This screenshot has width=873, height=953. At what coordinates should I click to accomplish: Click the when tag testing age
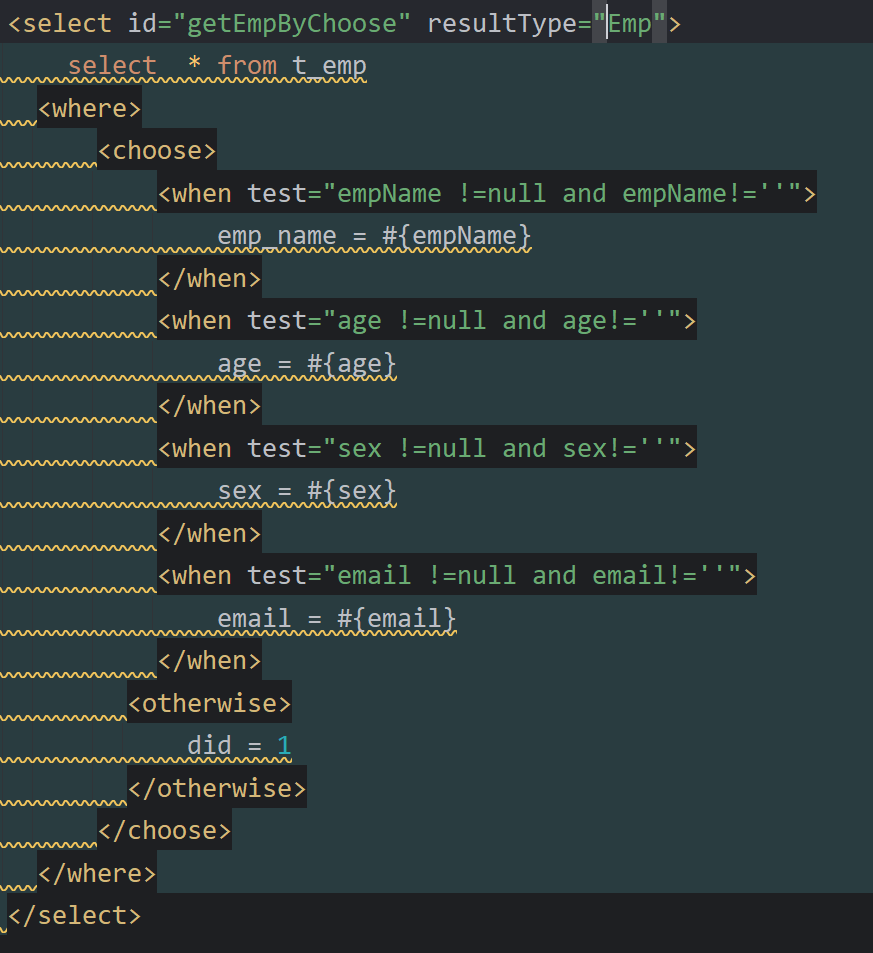point(426,321)
